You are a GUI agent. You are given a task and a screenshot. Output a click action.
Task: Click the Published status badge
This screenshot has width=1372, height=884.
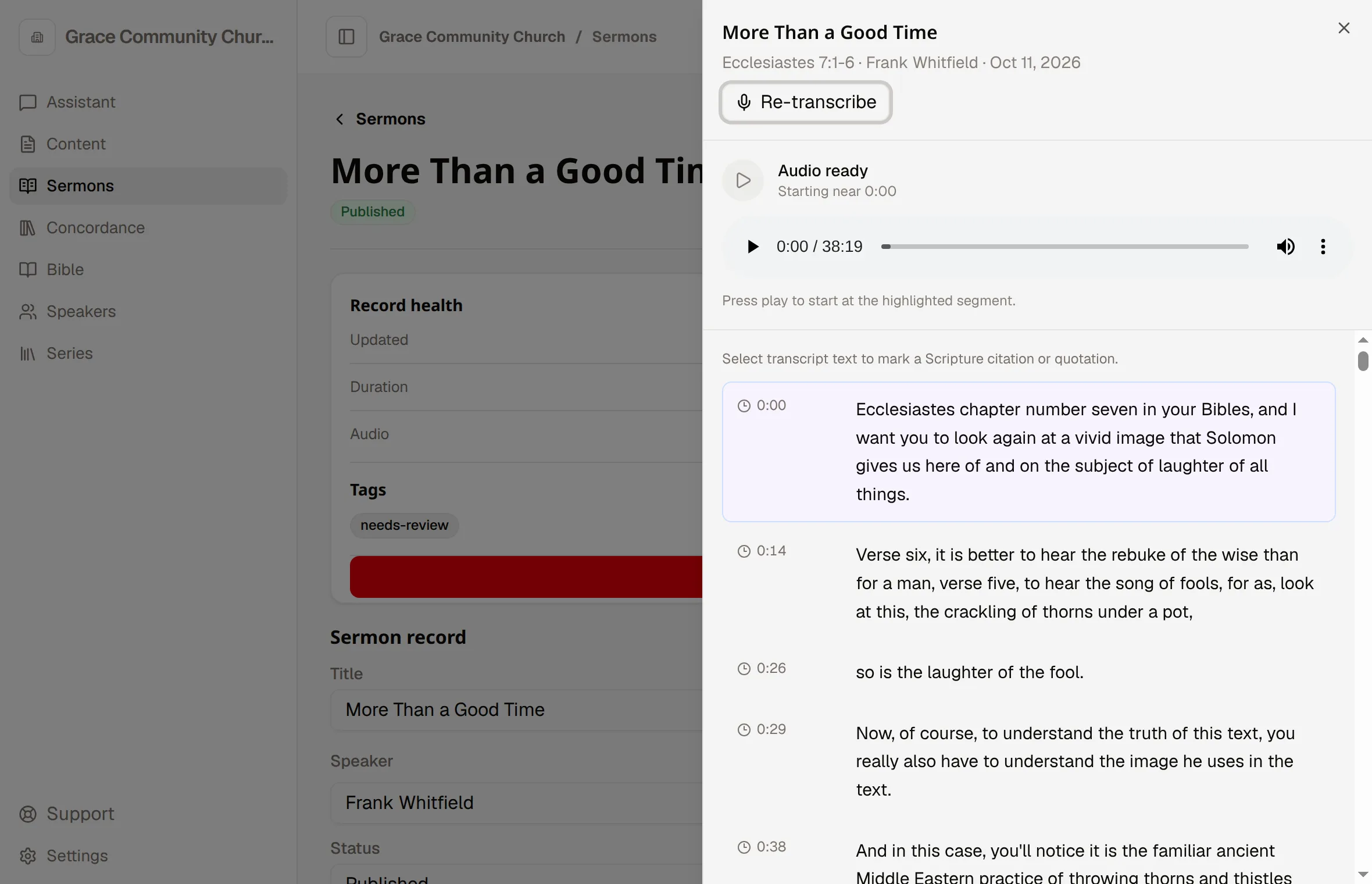pos(373,212)
